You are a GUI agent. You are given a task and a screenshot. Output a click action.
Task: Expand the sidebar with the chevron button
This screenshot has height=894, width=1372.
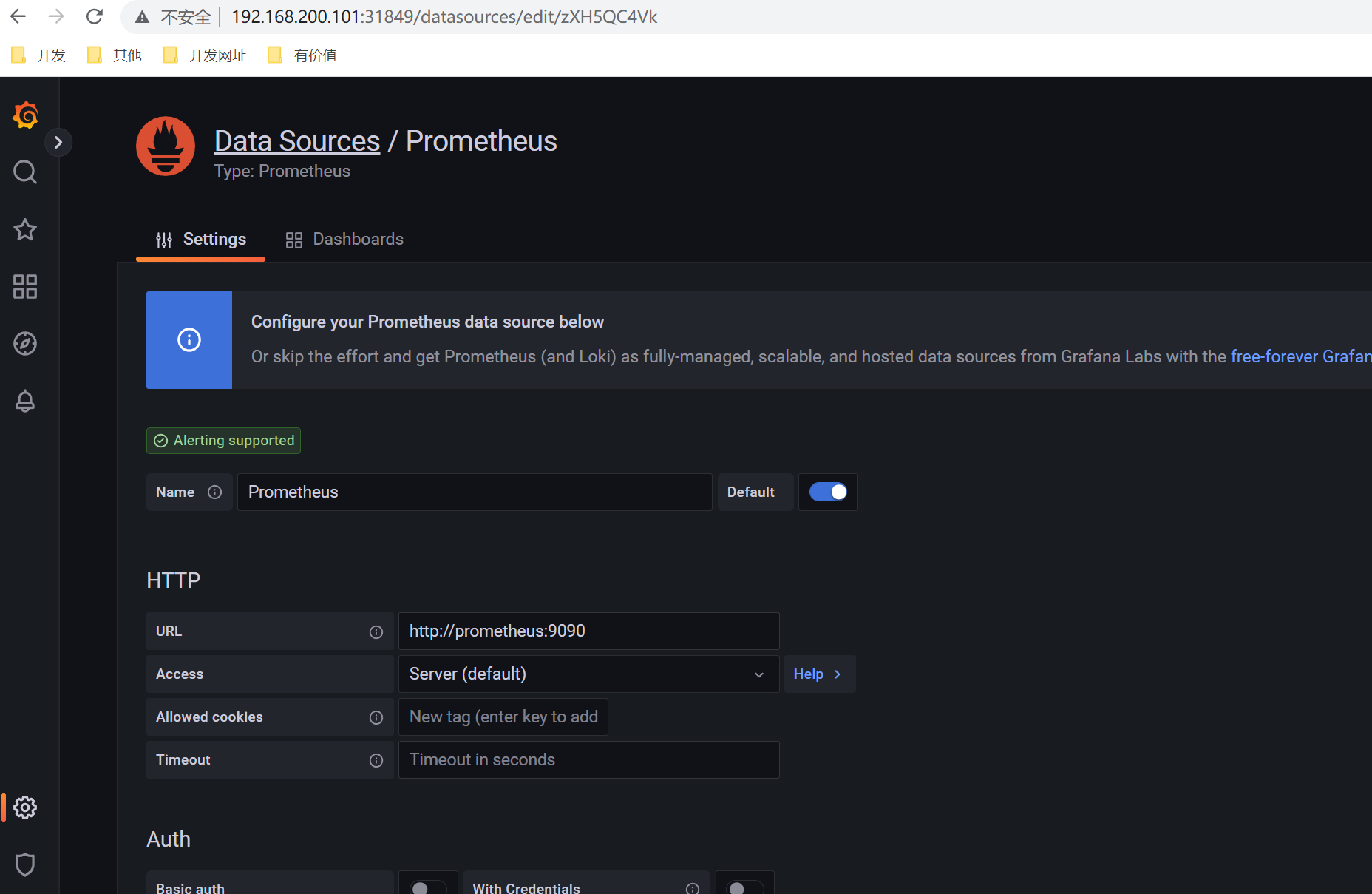pos(58,142)
